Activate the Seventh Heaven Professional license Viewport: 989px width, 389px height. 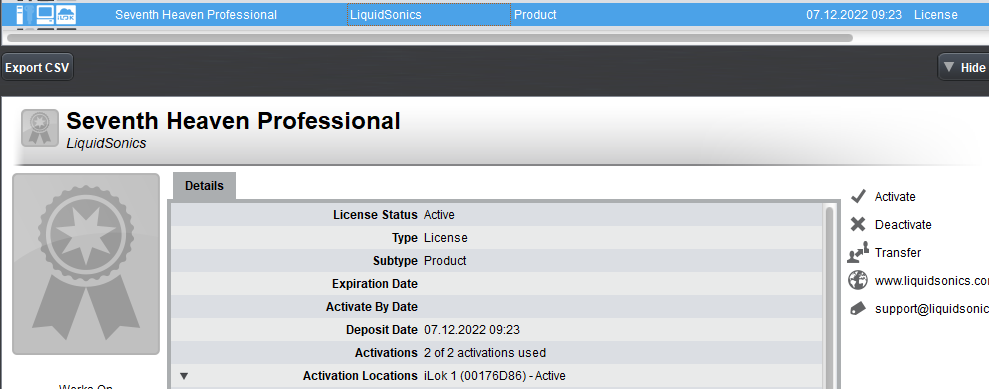point(894,197)
